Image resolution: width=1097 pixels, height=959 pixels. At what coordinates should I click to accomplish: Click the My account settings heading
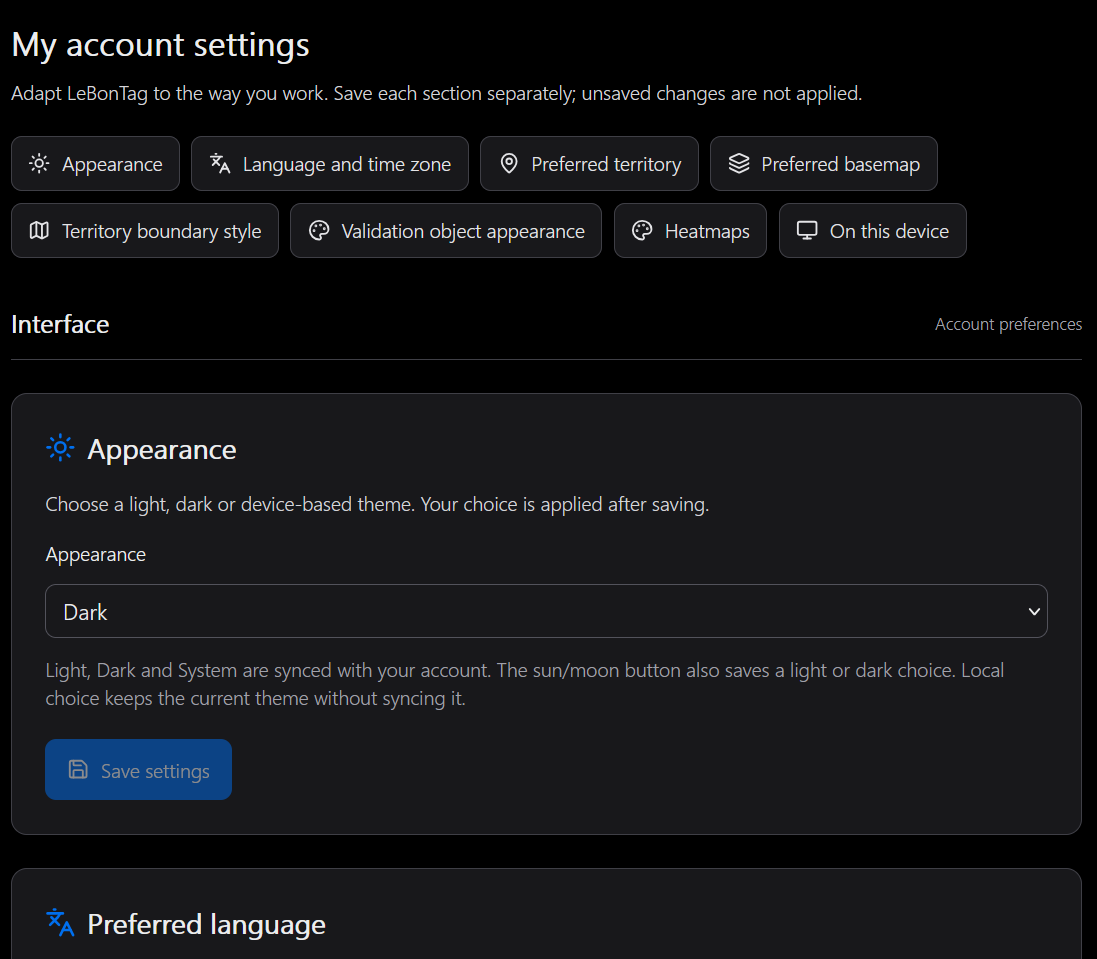click(x=160, y=45)
